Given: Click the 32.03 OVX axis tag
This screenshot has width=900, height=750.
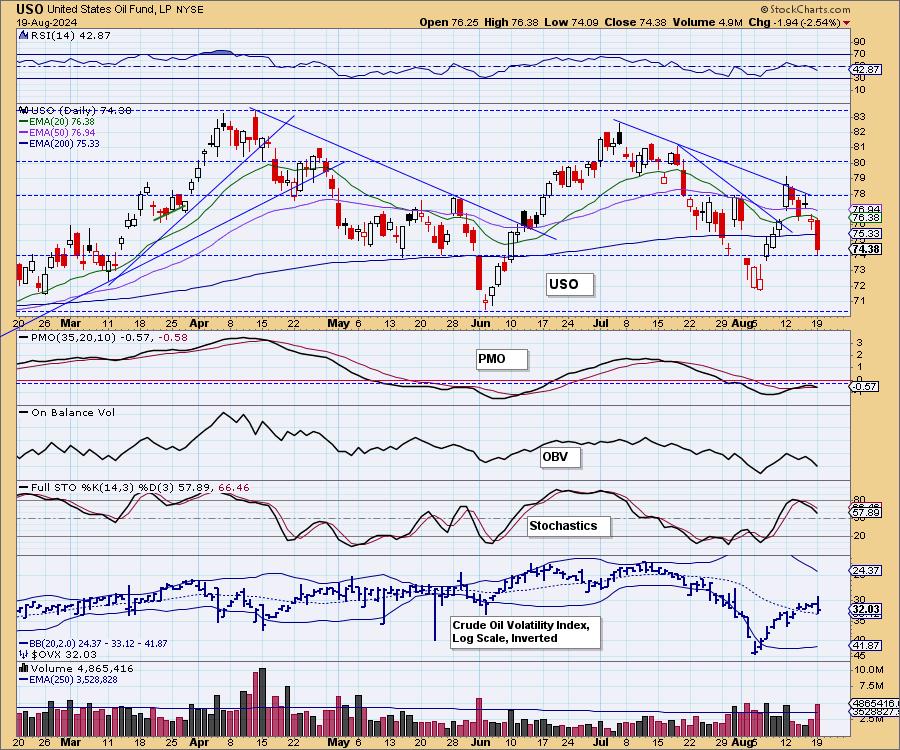Looking at the screenshot, I should [867, 609].
